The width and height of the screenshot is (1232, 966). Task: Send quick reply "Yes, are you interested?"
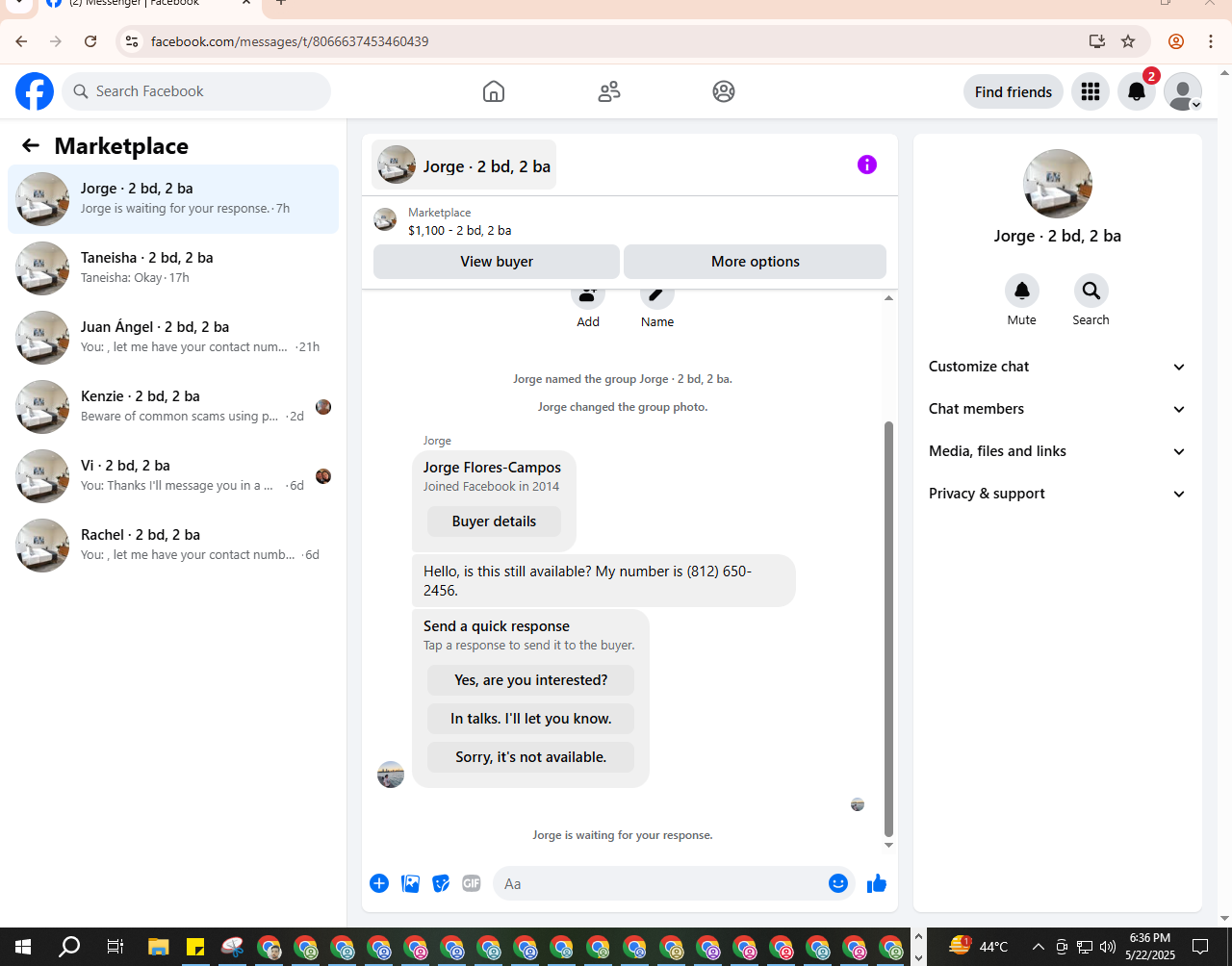coord(531,680)
